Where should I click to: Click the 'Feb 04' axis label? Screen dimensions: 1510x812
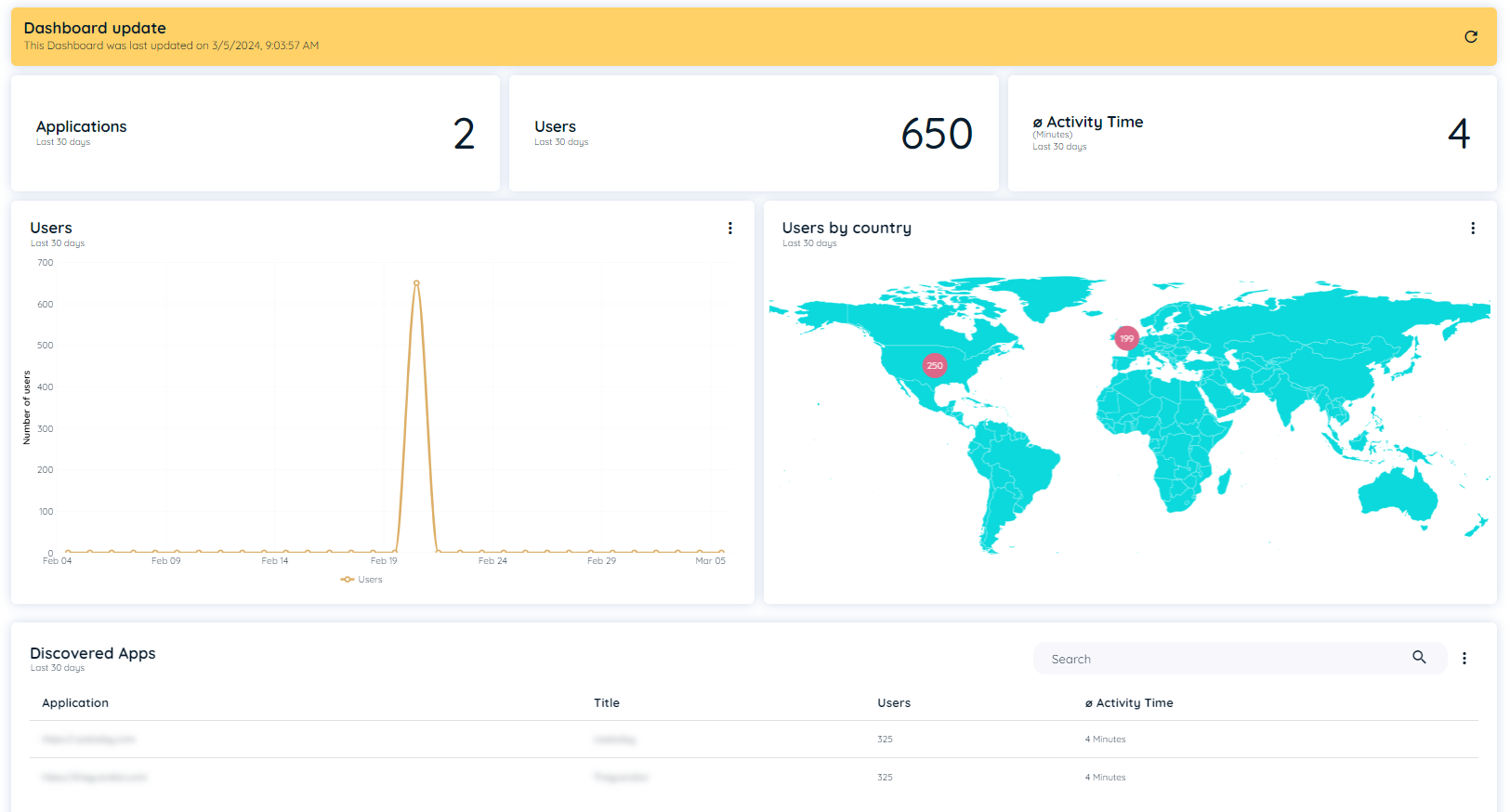(x=58, y=561)
